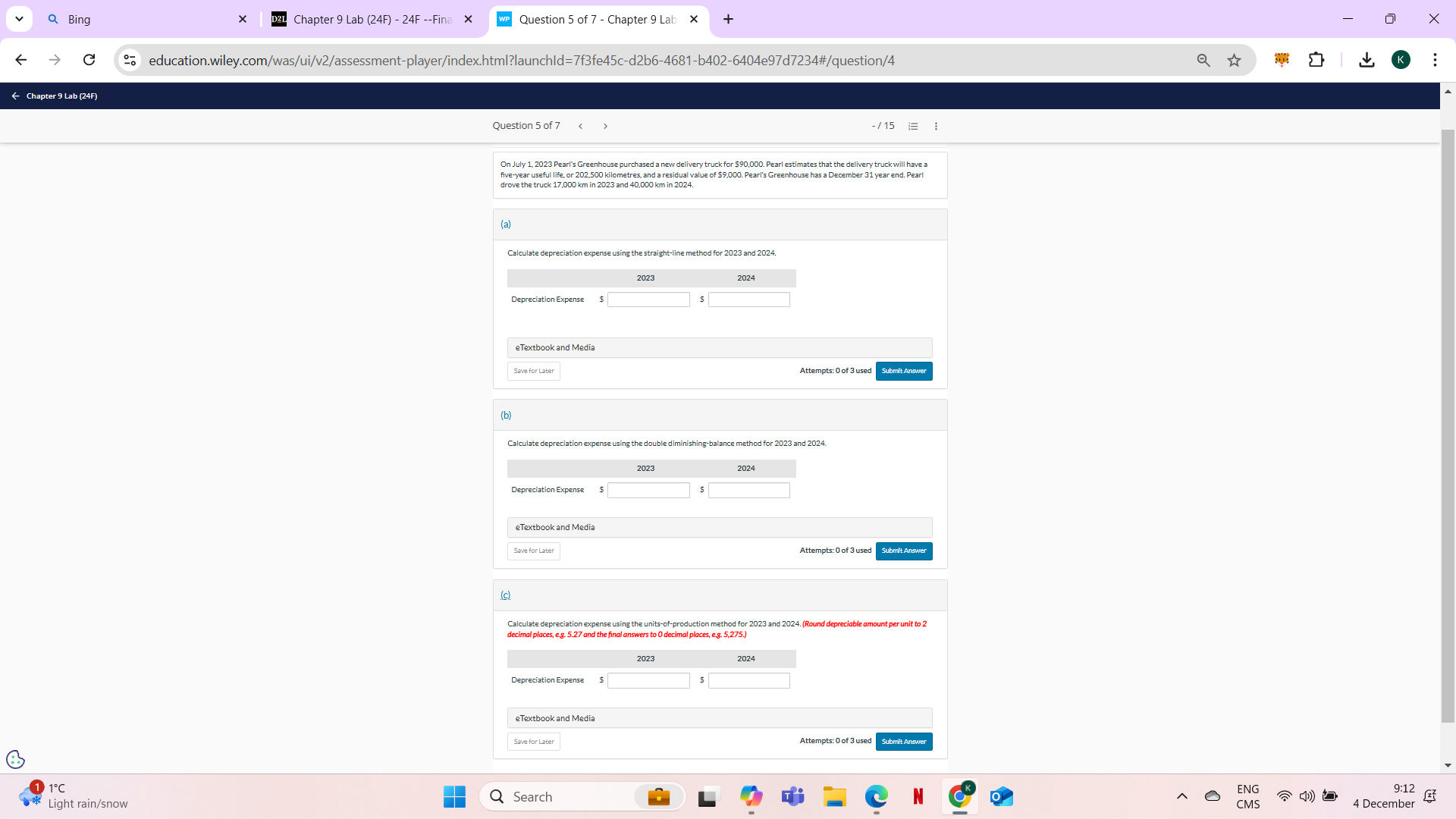This screenshot has height=819, width=1456.
Task: Open the Downloads icon in Chrome toolbar
Action: click(1367, 60)
